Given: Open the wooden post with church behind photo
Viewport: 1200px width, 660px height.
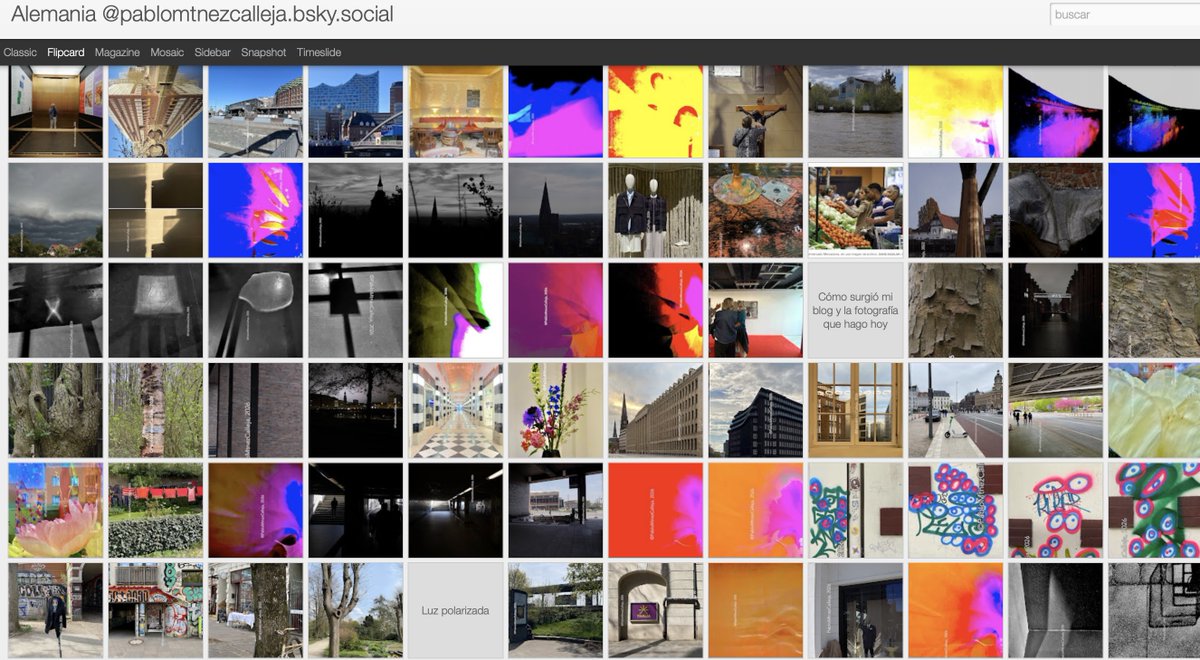Looking at the screenshot, I should click(x=955, y=210).
